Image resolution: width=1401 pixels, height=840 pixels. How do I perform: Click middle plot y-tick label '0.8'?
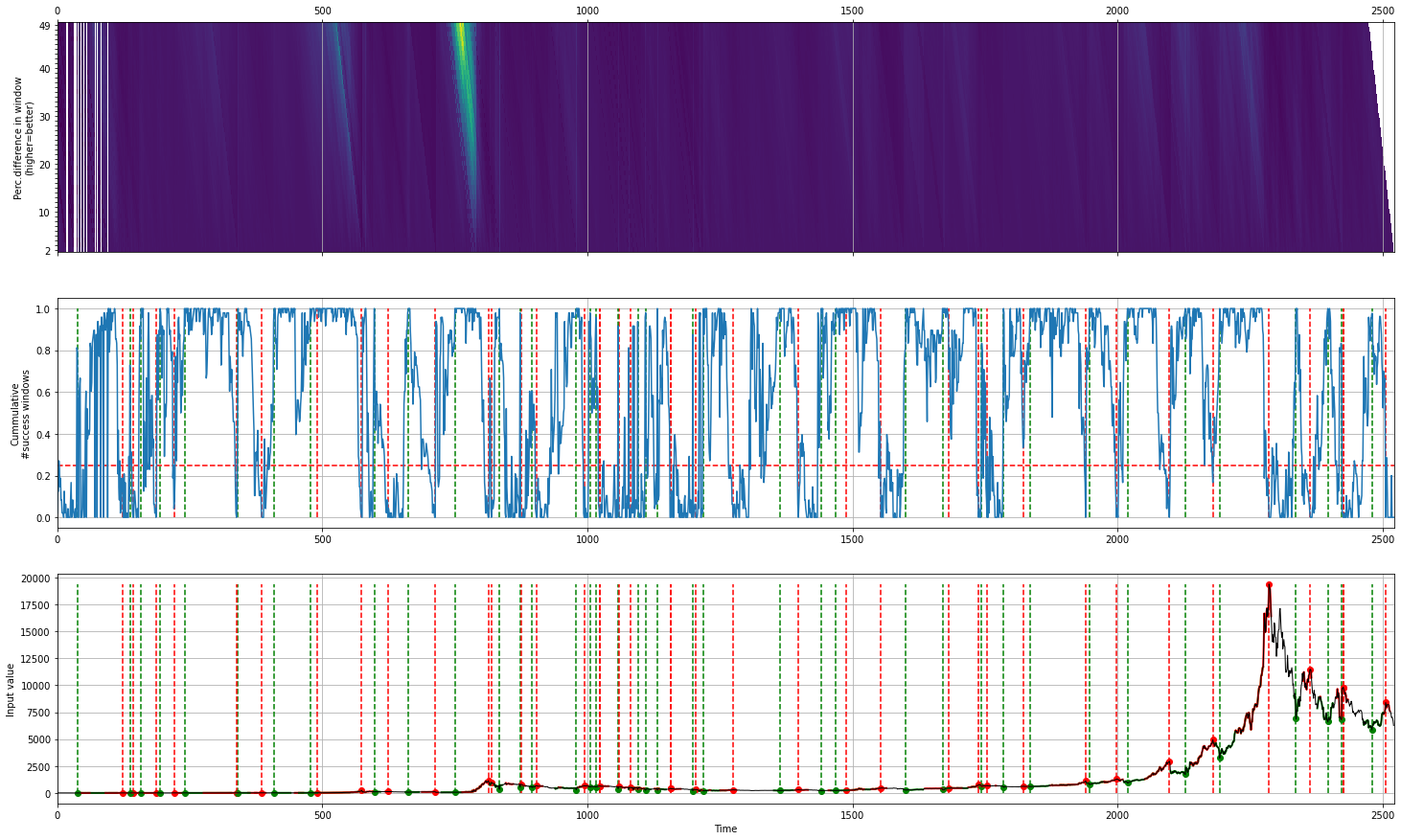(43, 352)
